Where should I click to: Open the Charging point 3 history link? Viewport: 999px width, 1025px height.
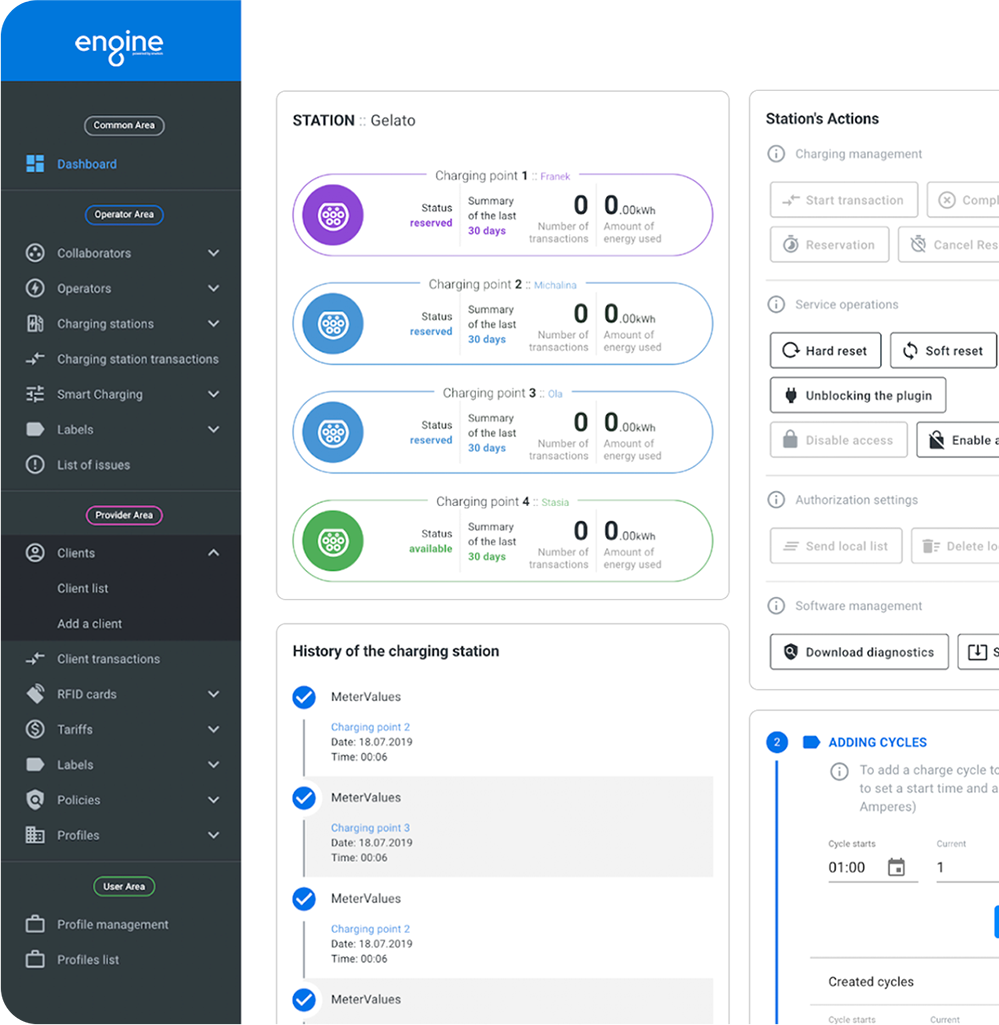[370, 828]
